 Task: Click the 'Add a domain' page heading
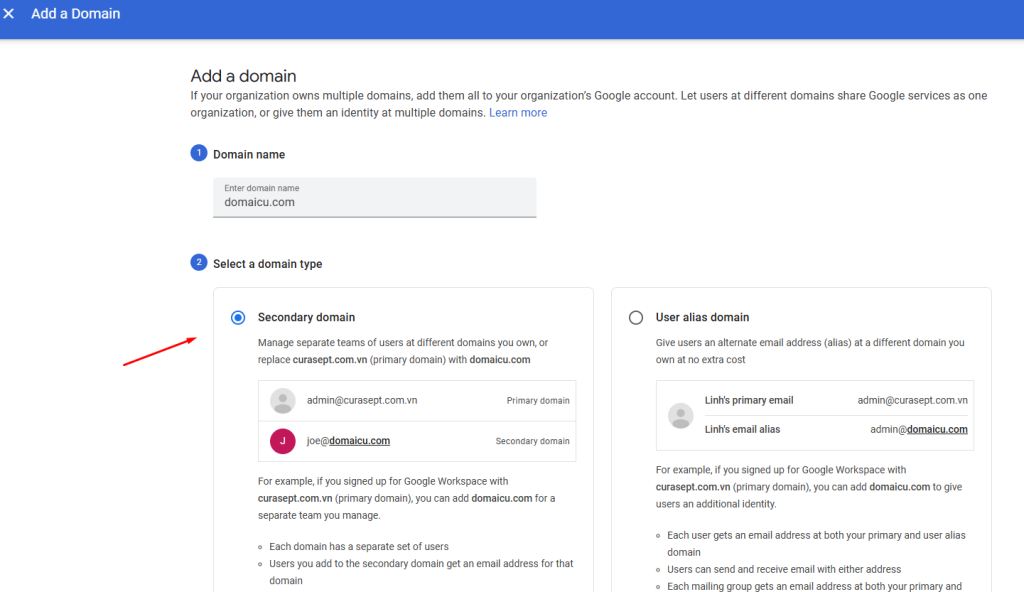244,76
